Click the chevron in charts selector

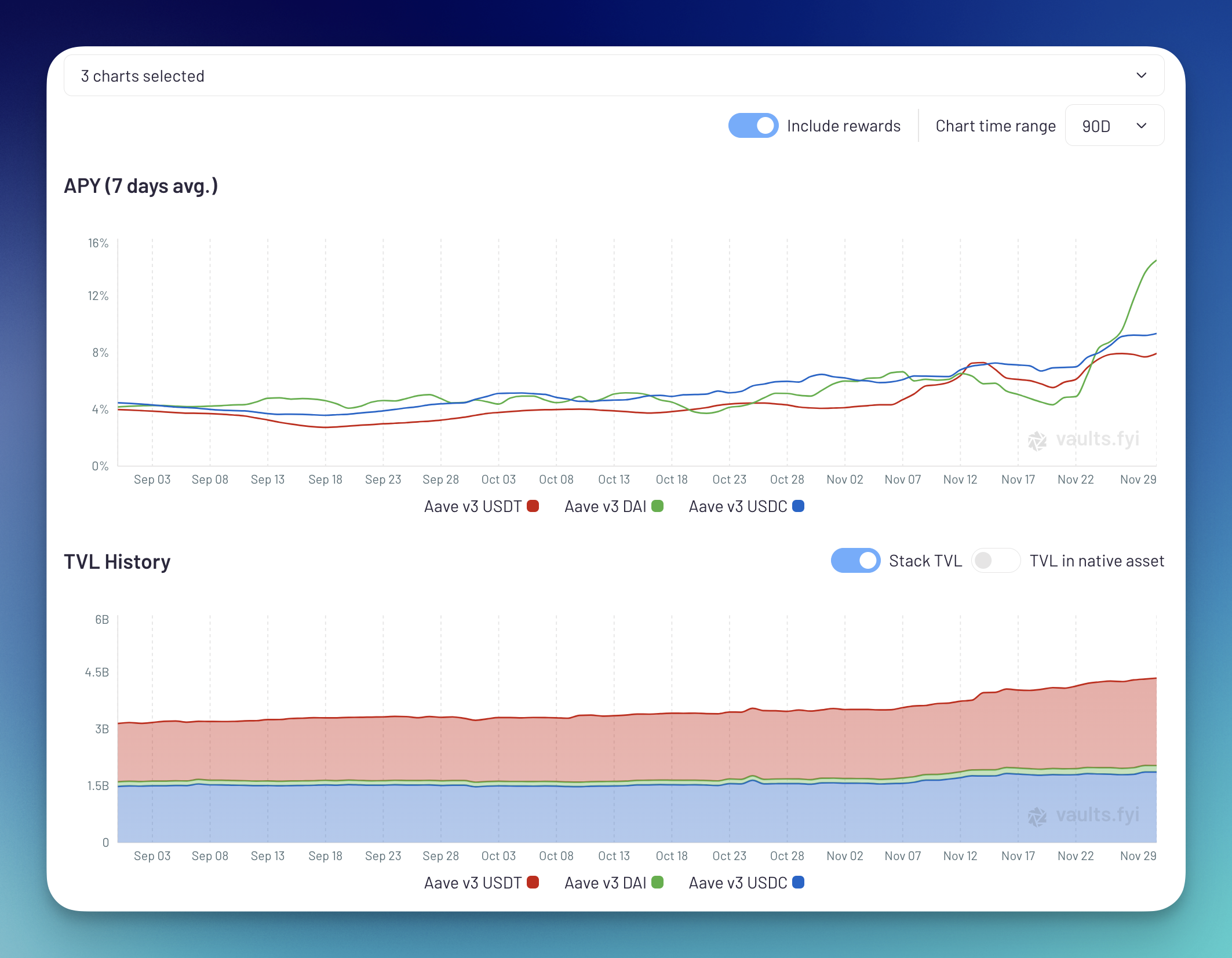click(x=1141, y=76)
